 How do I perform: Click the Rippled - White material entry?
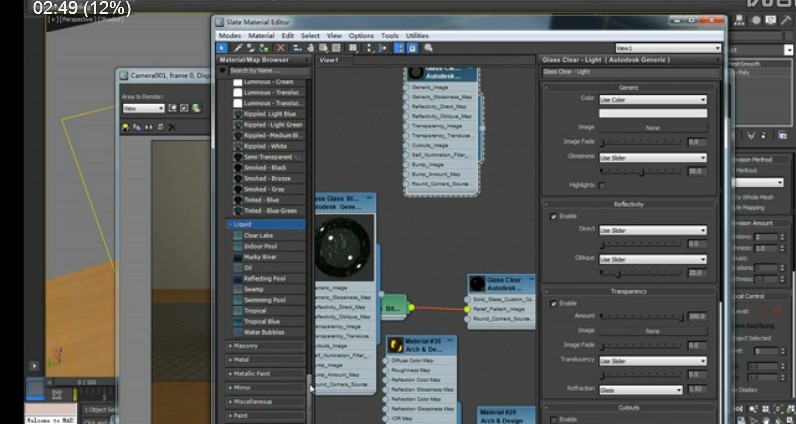pos(260,146)
